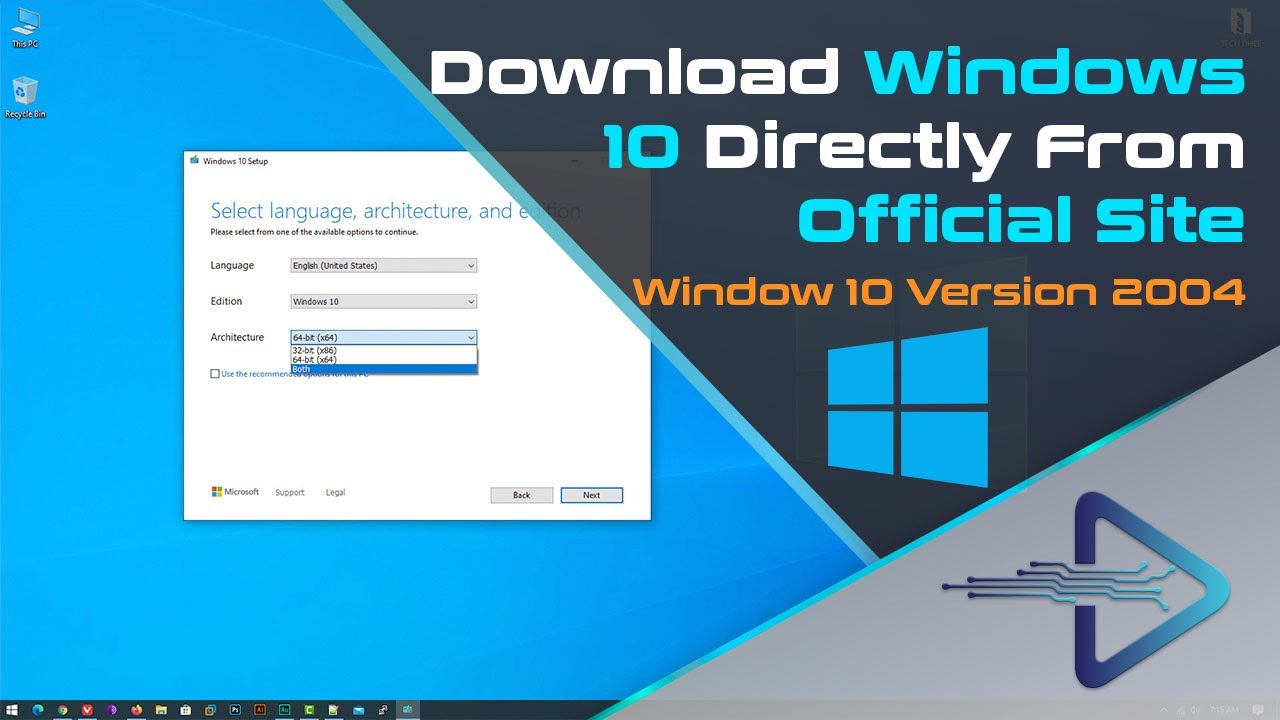1280x720 pixels.
Task: Launch Vivaldi browser from the taskbar
Action: click(87, 710)
